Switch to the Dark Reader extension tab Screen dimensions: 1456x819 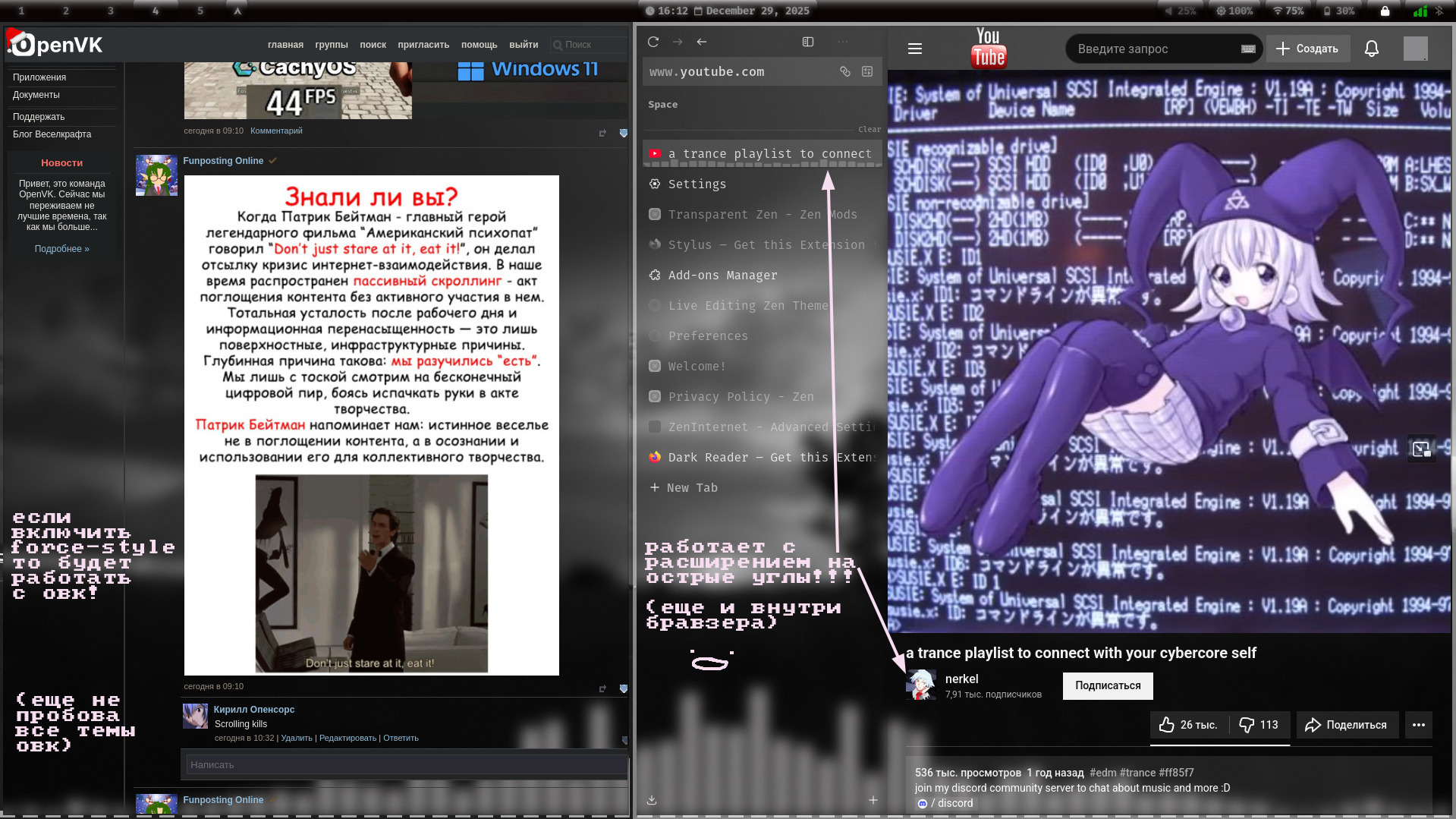(762, 457)
